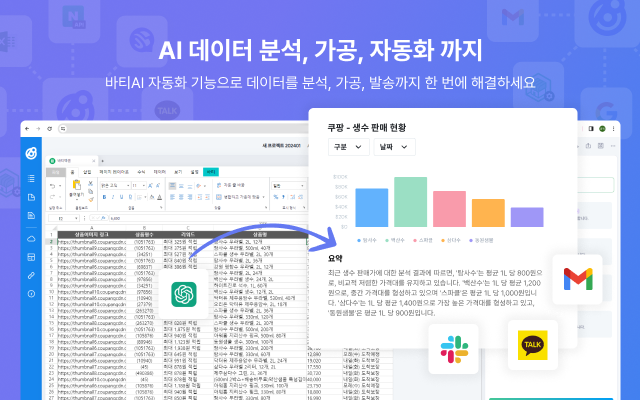Image resolution: width=640 pixels, height=400 pixels.
Task: Switch to the Formulas ribbon tab
Action: 141,172
